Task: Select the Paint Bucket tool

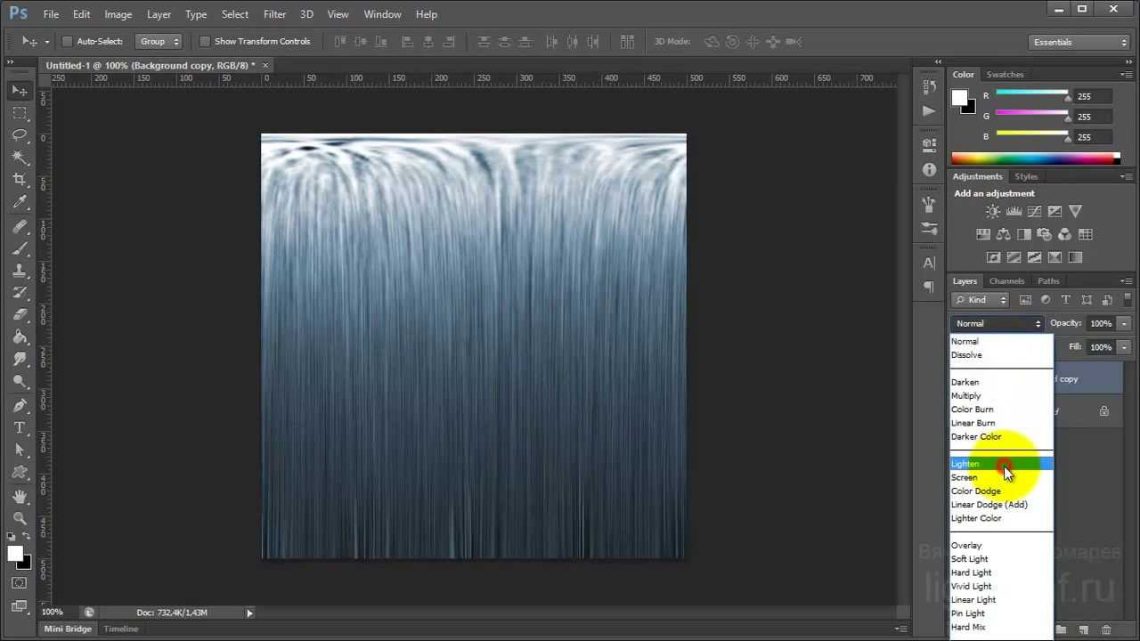Action: click(x=20, y=337)
